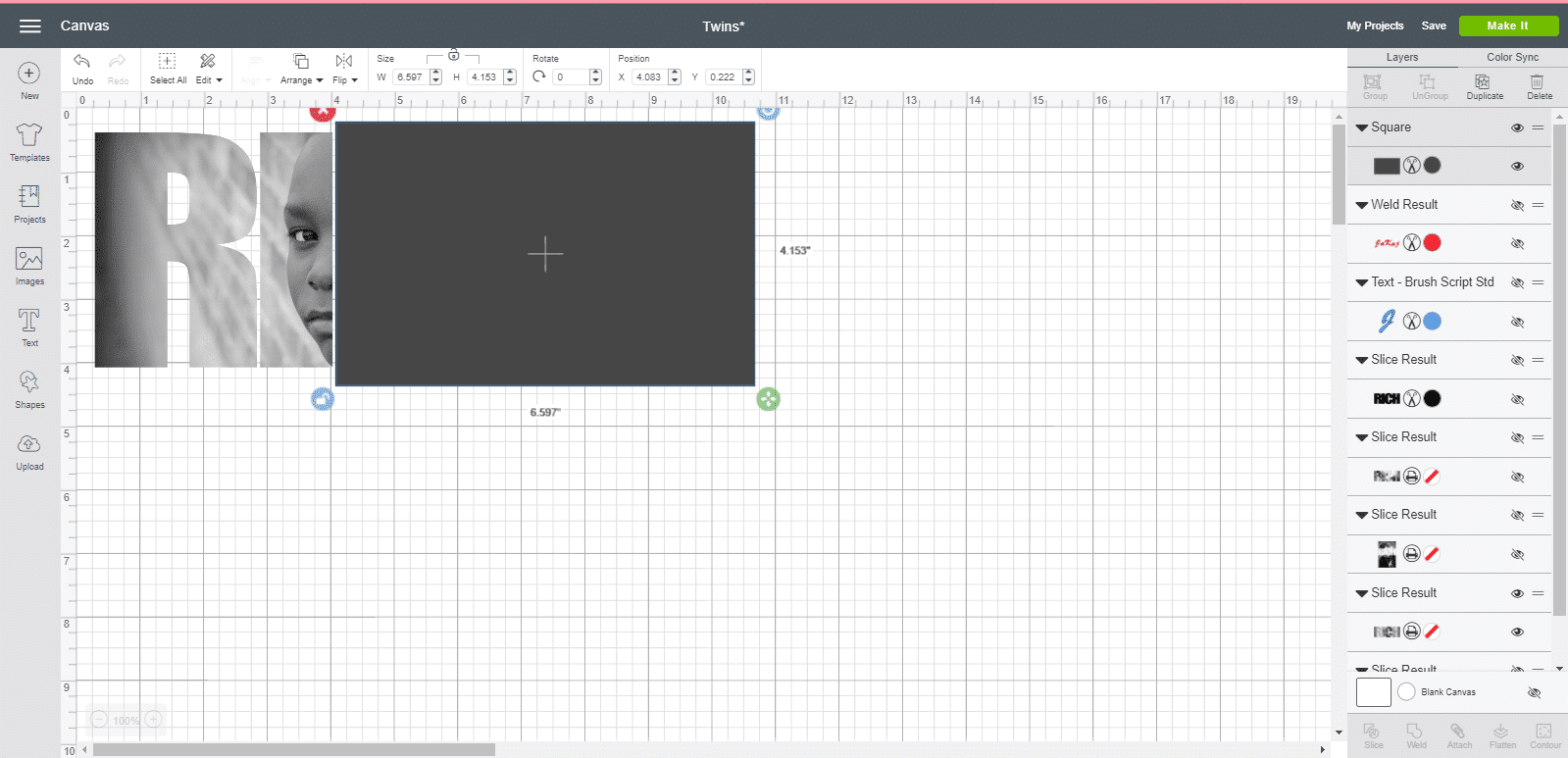Switch to the Color Sync tab

click(1512, 57)
